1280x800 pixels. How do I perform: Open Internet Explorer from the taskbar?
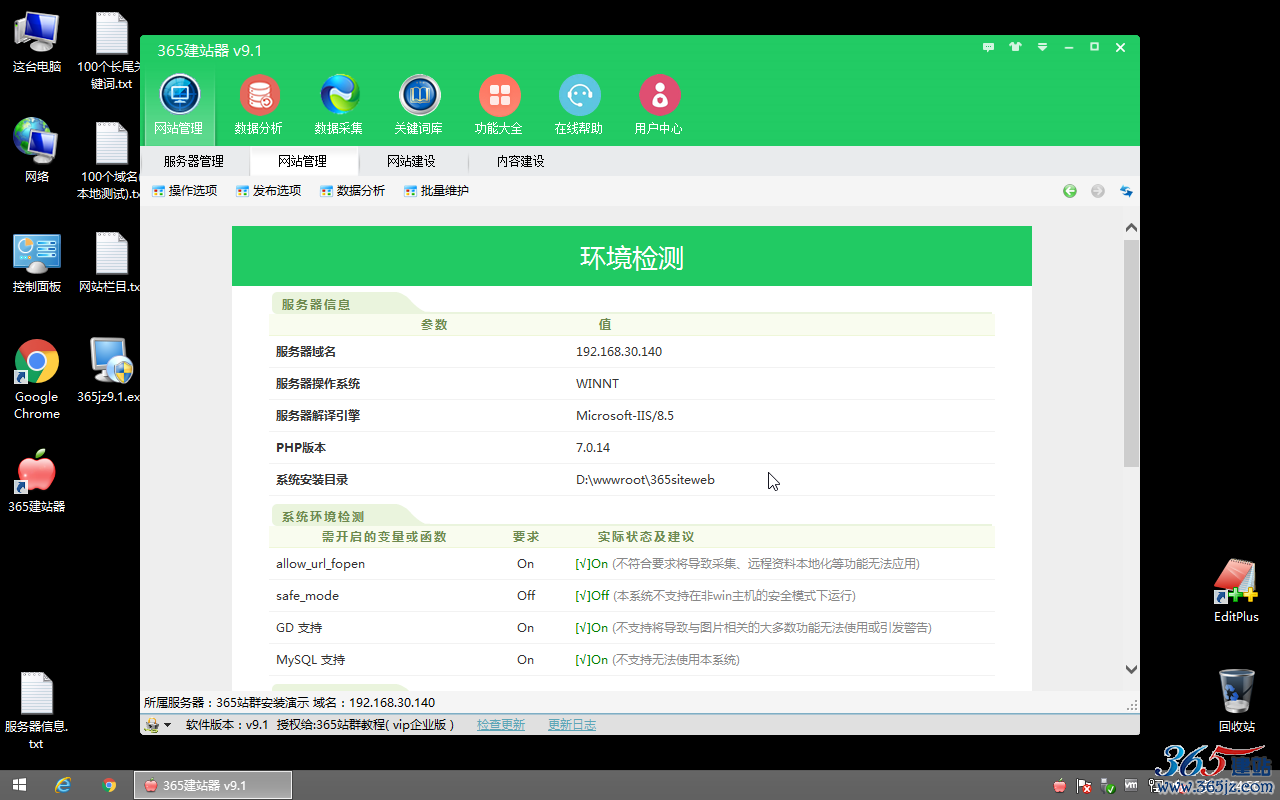point(63,785)
